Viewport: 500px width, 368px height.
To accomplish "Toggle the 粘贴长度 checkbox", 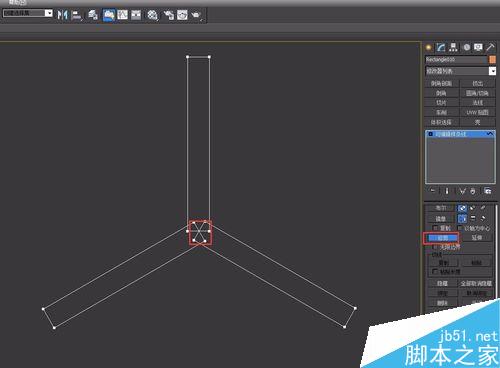I will tap(435, 272).
